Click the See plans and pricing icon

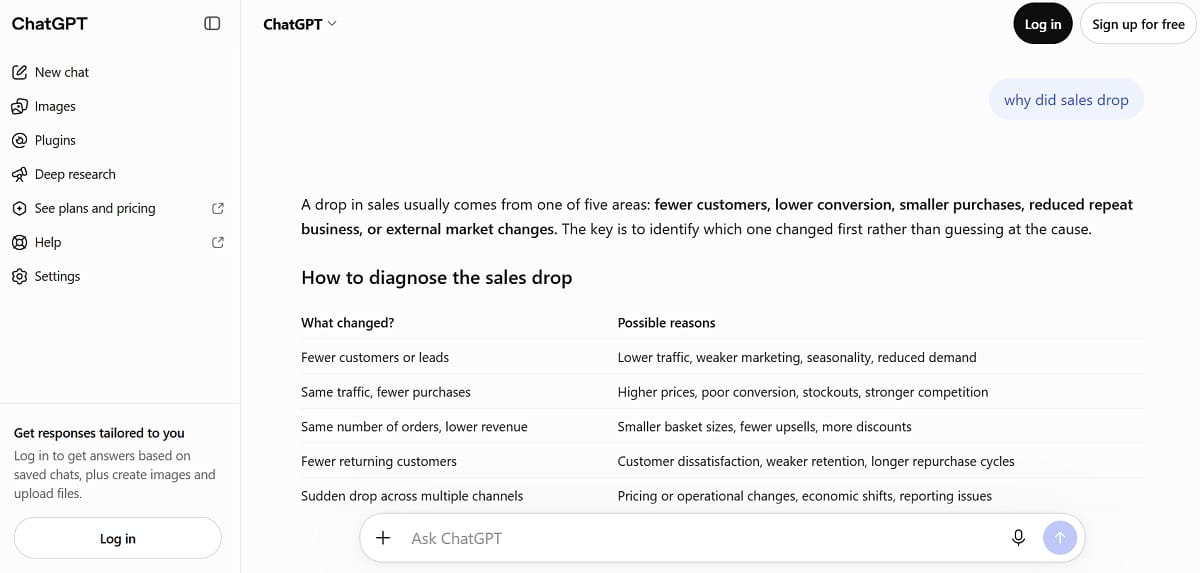point(19,208)
